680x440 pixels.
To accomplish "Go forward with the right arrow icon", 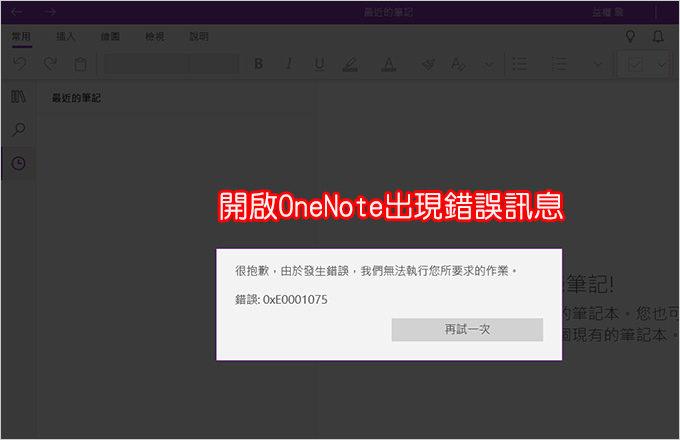I will (50, 12).
